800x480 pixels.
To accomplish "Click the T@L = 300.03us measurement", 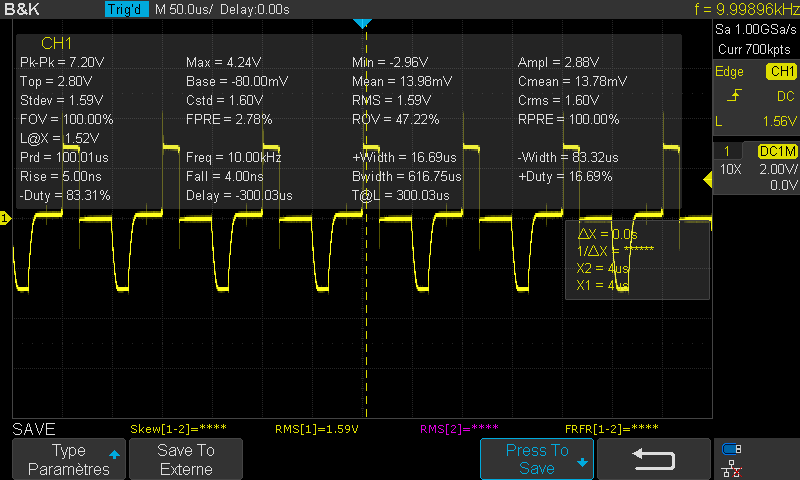I will click(401, 195).
